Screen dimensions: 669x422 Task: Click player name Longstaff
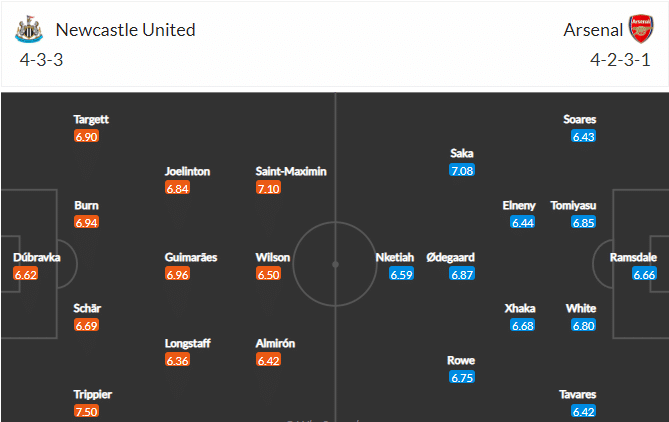coord(188,343)
